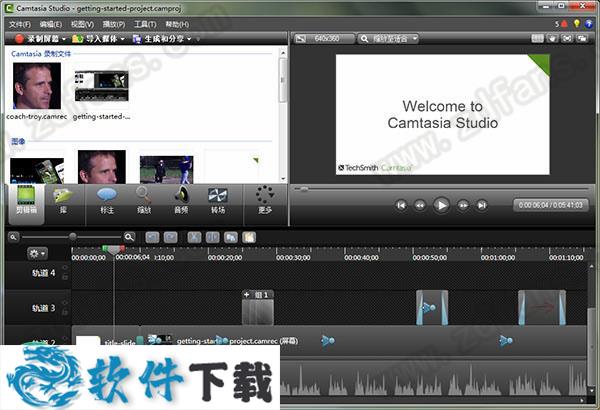Screen dimensions: 600x410
Task: Play the preview video
Action: [441, 206]
